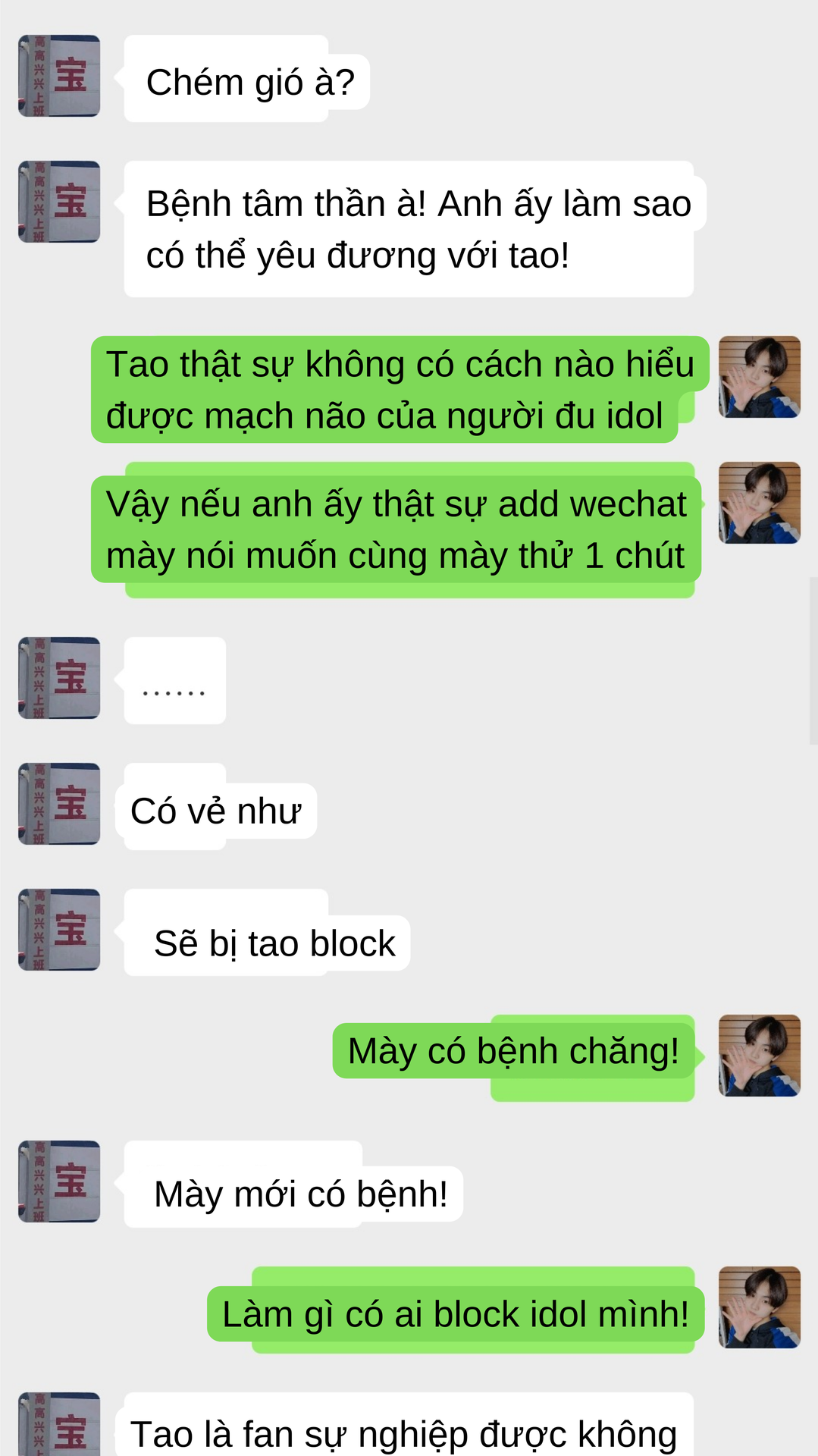Screen dimensions: 818x1456
Task: Tap avatar beside "Bệnh tâm thần à!" message
Action: coord(59,202)
